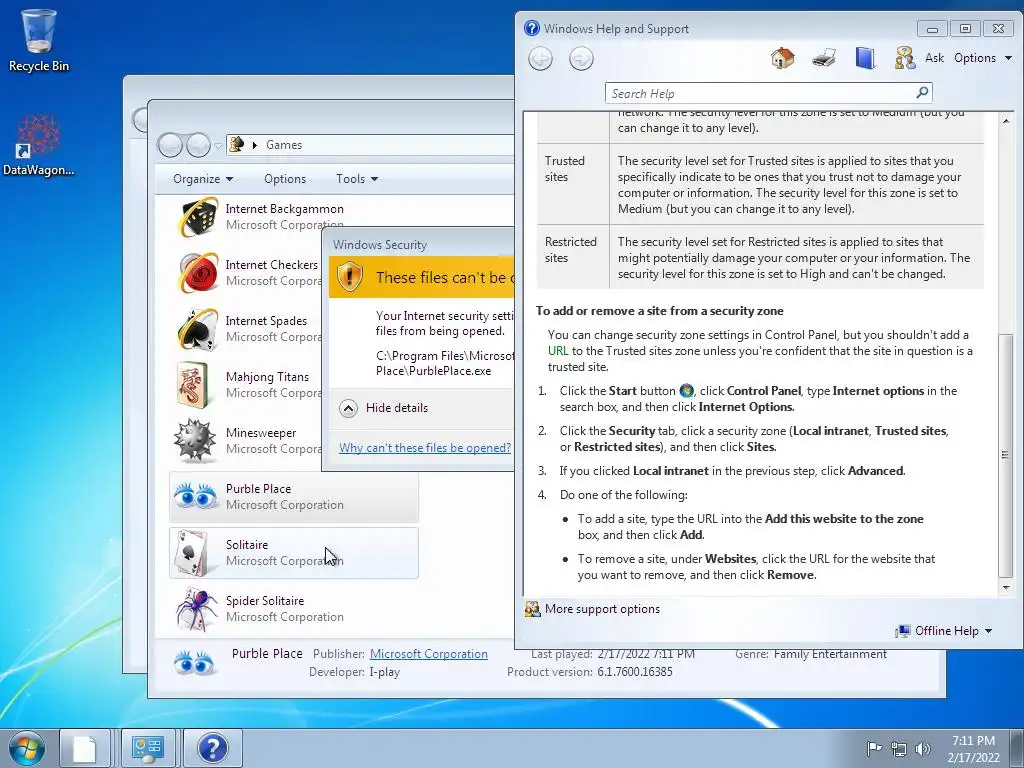Click the More support options icon
The height and width of the screenshot is (768, 1024).
pos(532,609)
